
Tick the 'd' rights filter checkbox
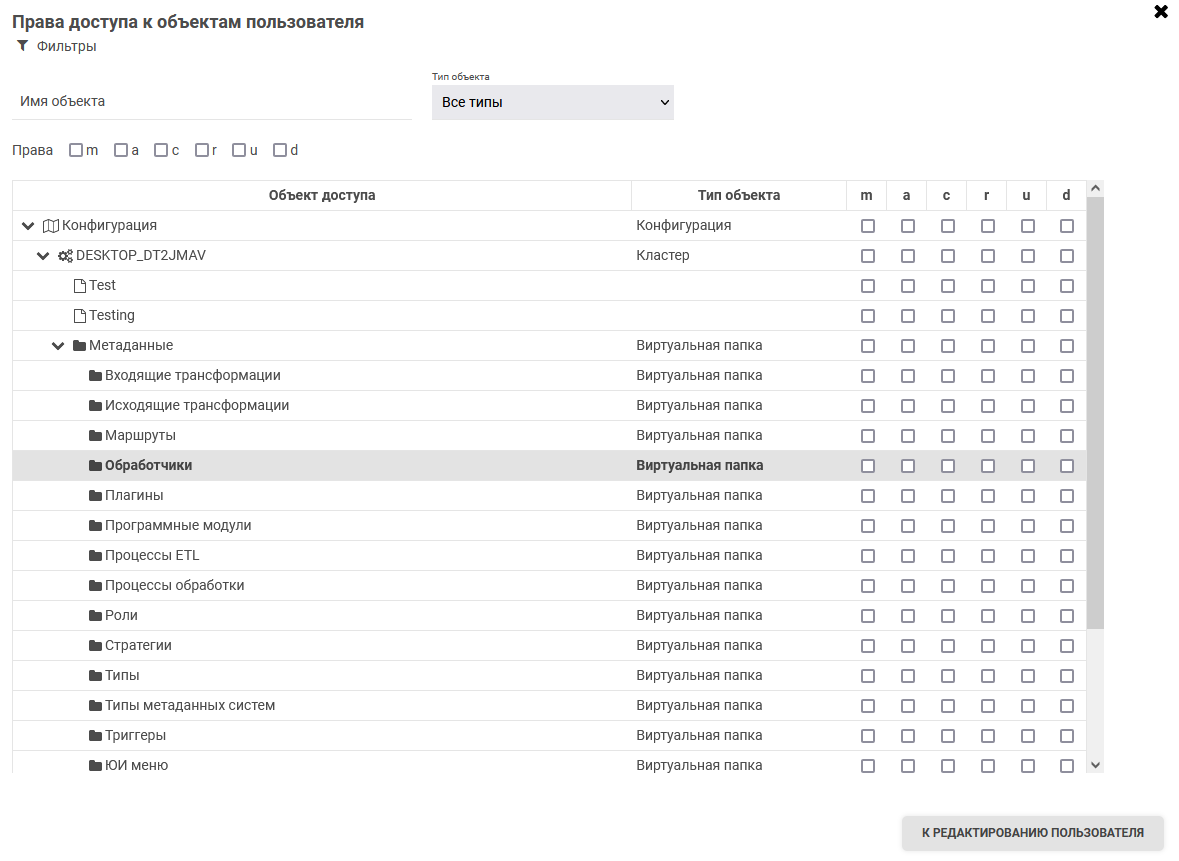click(x=280, y=151)
